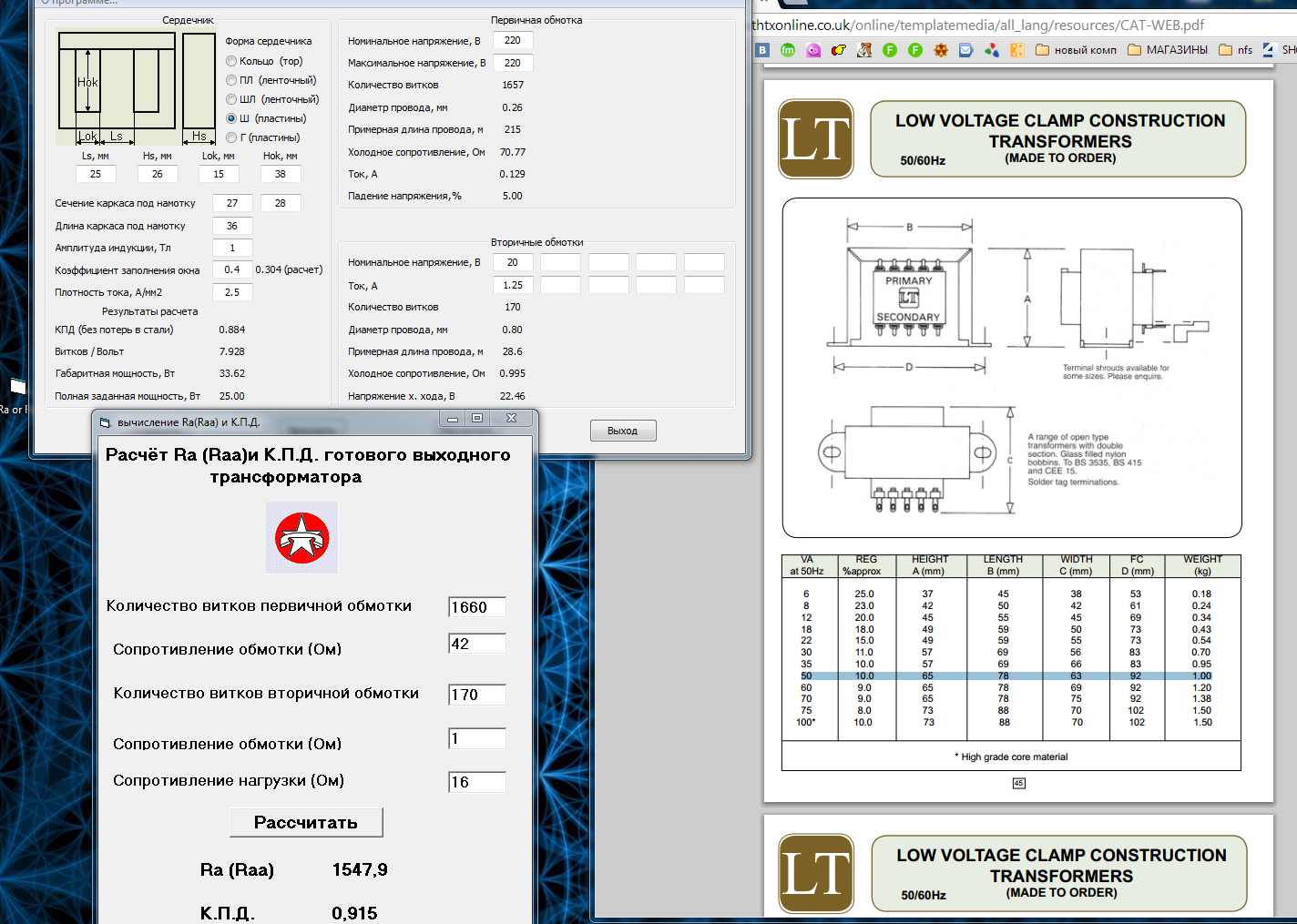Edit primary 'Номинальное напряжение, В' field
The image size is (1297, 924).
pyautogui.click(x=513, y=40)
